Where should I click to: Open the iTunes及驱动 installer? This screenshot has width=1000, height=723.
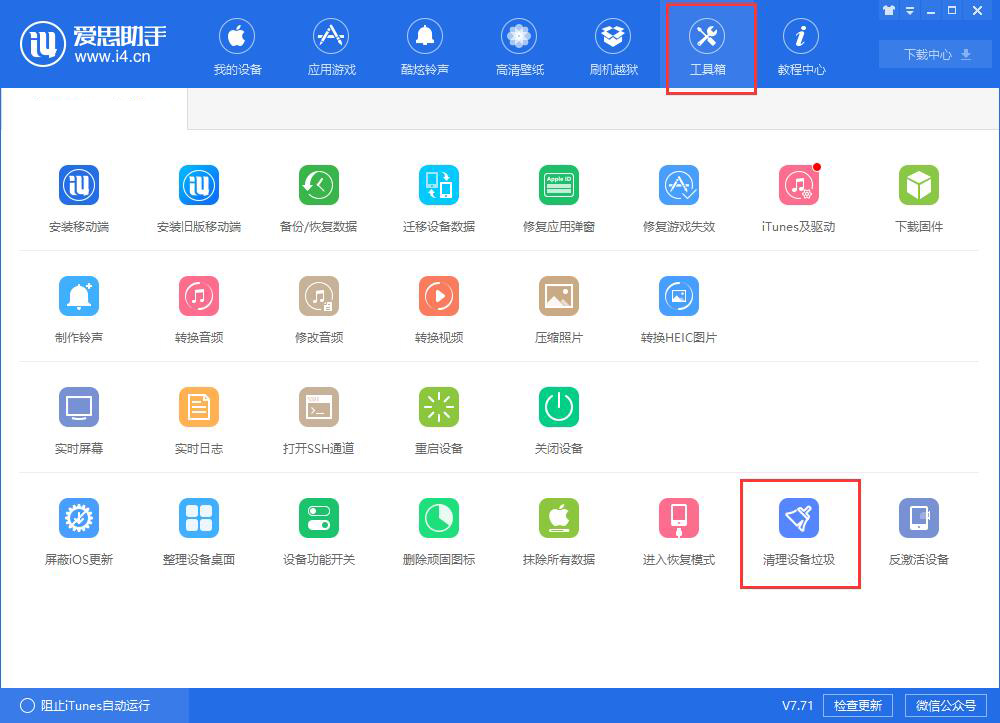click(798, 196)
